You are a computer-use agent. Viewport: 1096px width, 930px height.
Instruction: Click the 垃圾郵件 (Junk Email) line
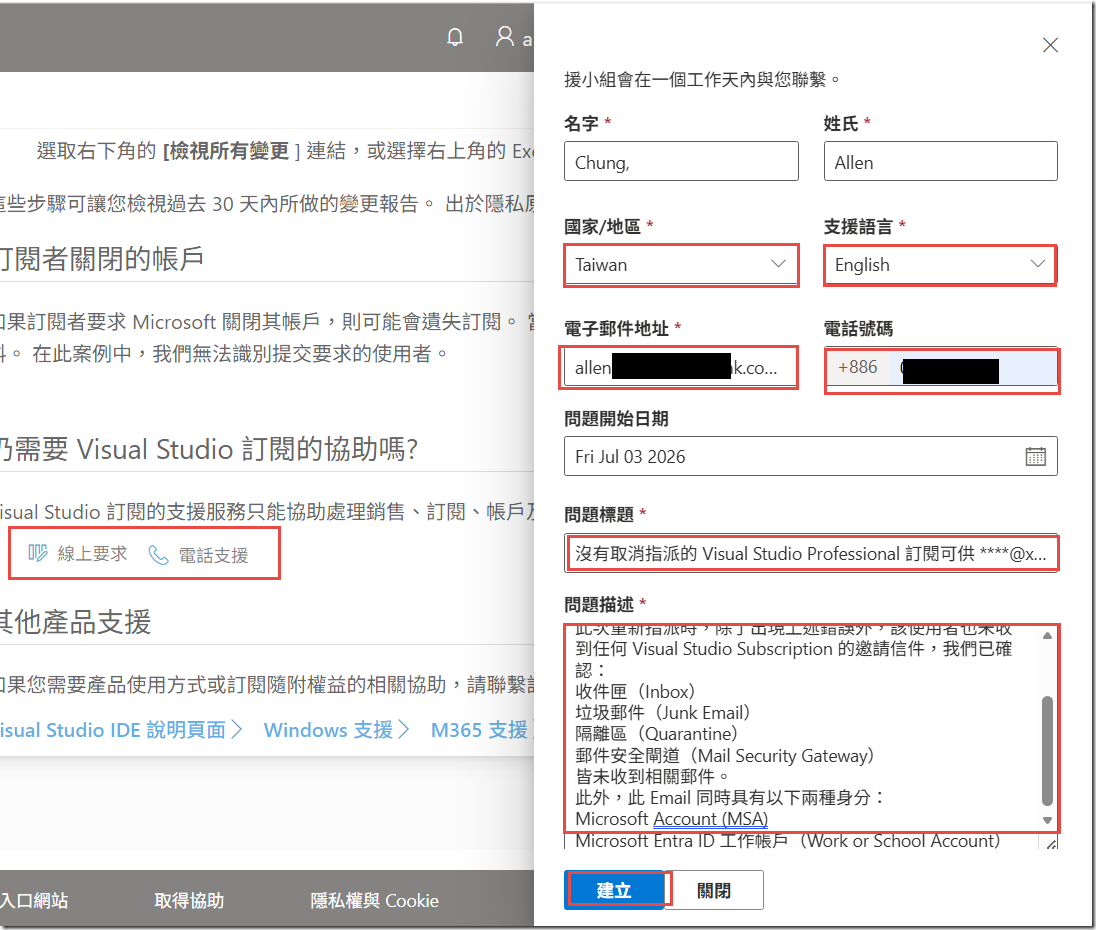coord(663,713)
